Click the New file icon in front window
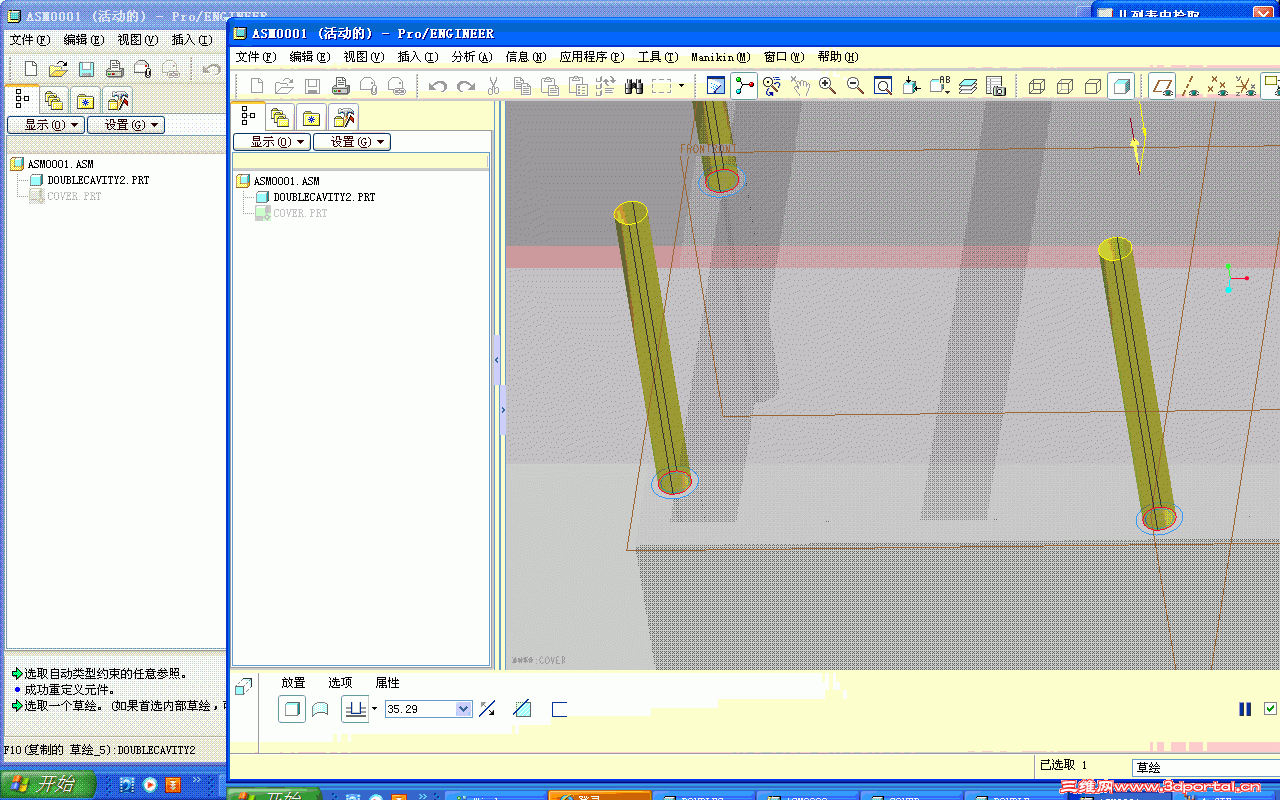Screen dimensions: 1280x800 point(257,86)
